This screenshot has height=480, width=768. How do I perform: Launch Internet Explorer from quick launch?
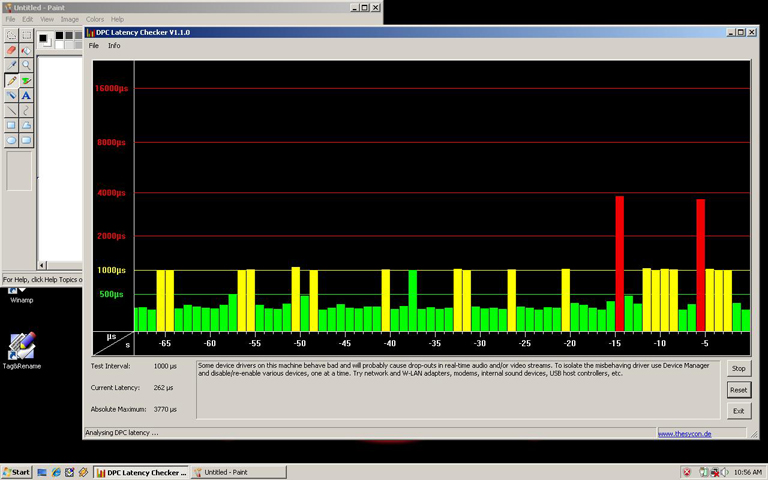point(56,472)
